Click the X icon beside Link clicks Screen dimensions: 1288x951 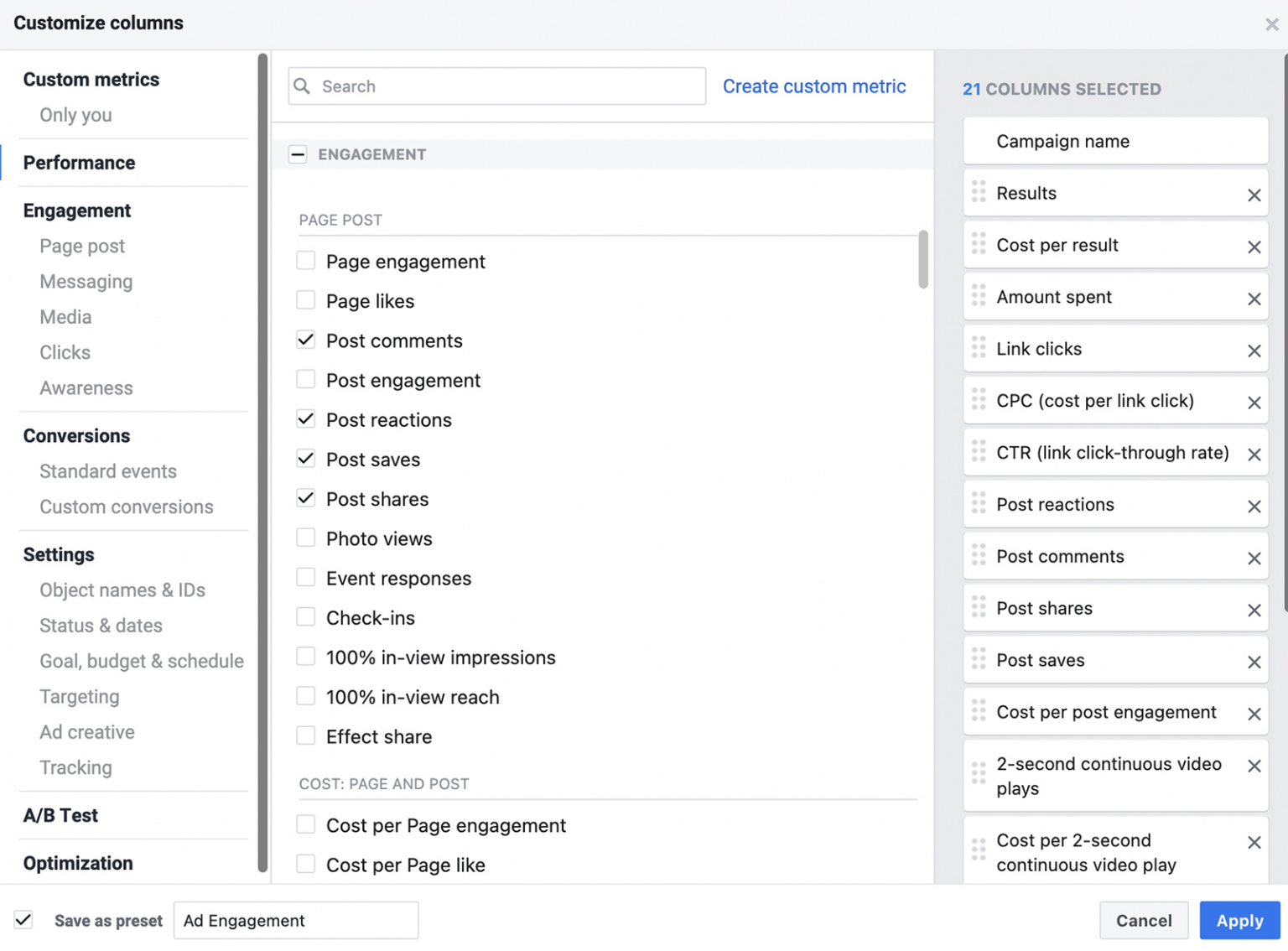coord(1254,351)
